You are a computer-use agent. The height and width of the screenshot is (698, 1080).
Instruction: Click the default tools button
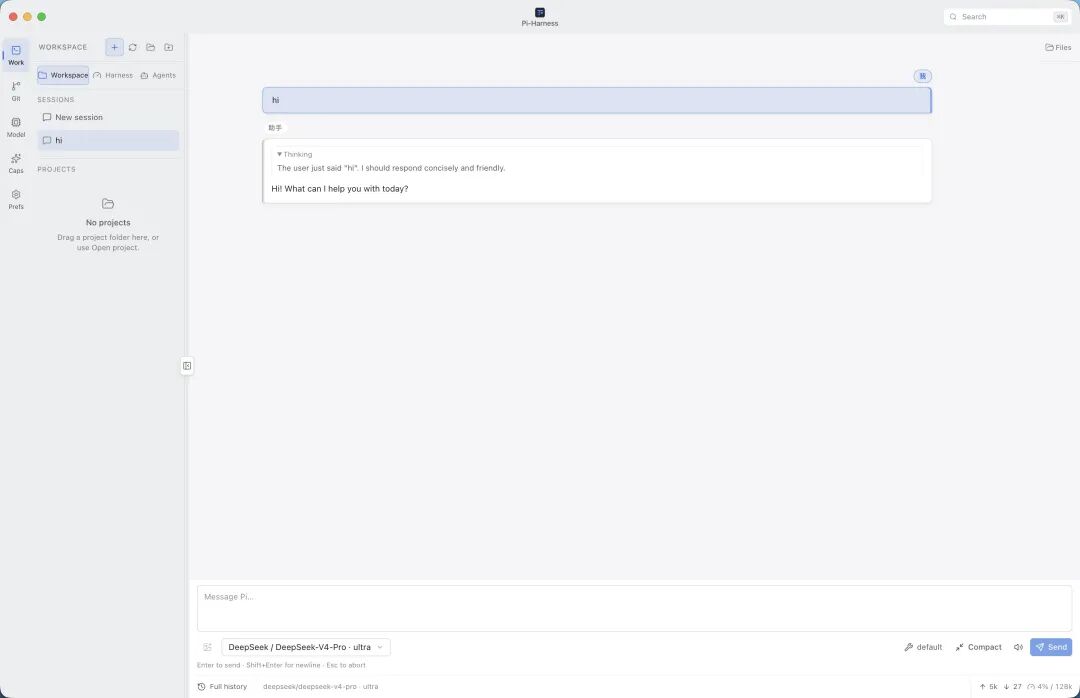click(923, 647)
